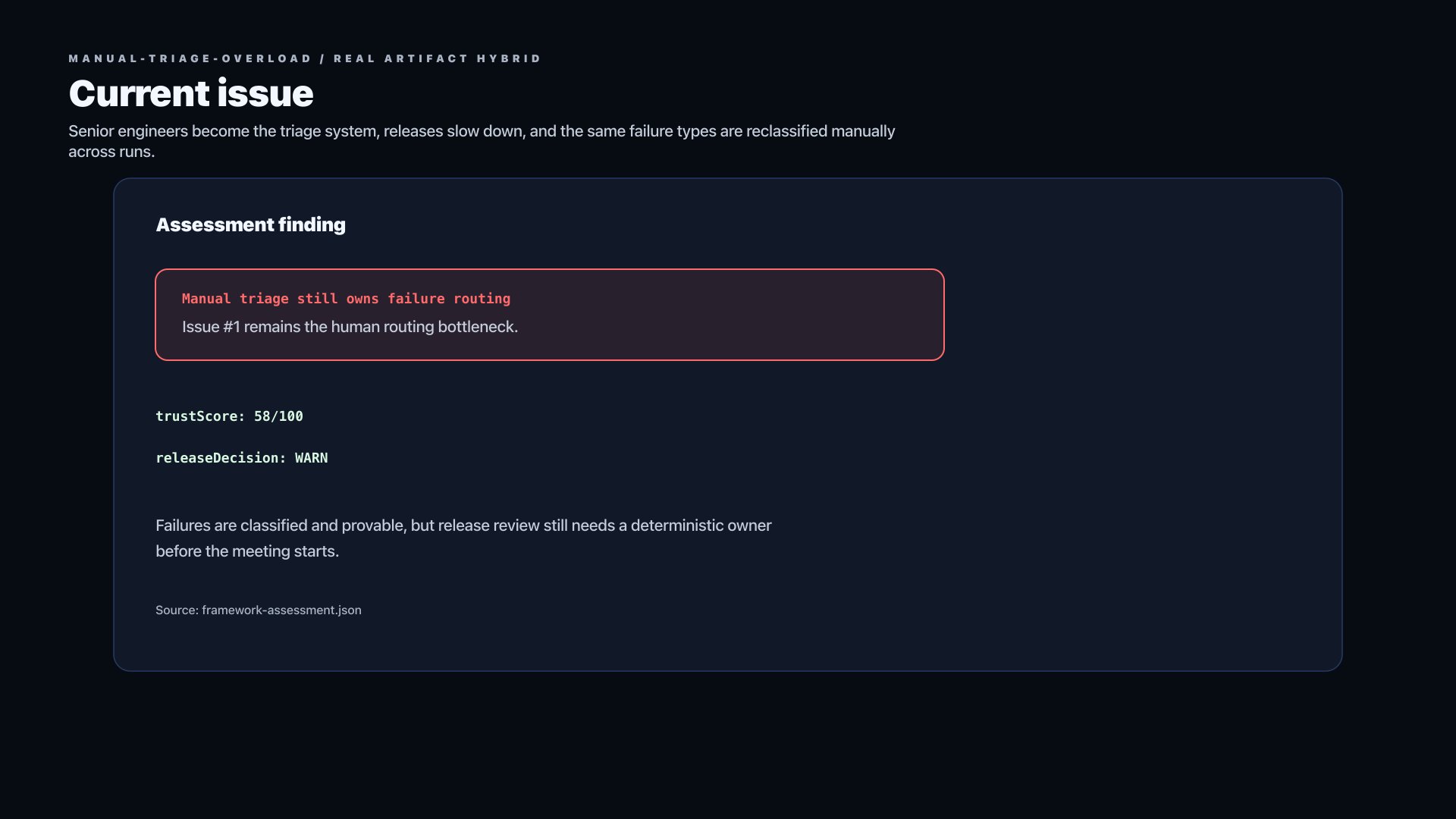
Task: Click 'before the meeting starts.' line
Action: (247, 551)
